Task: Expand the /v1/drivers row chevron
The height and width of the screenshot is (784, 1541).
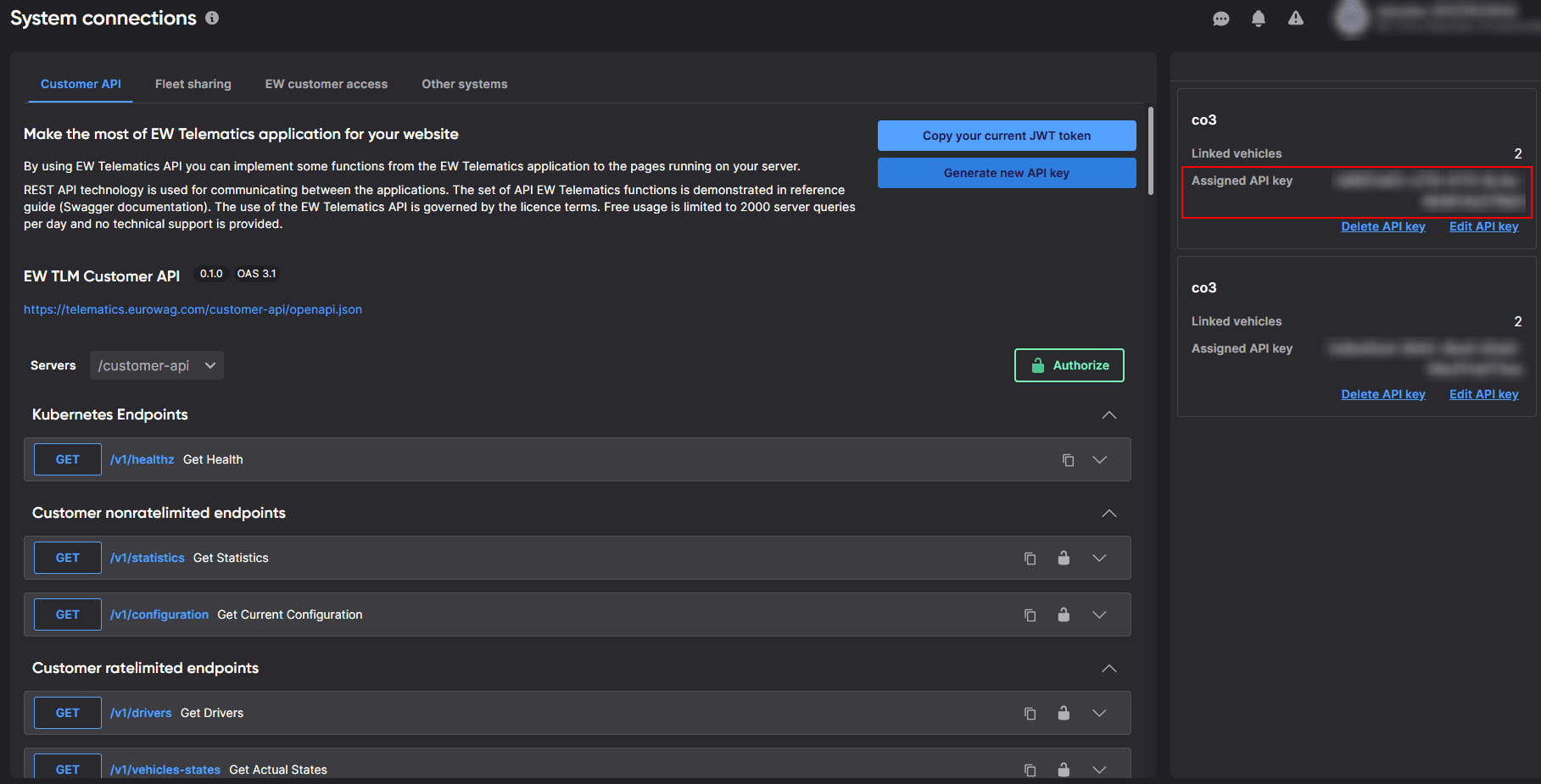Action: 1100,713
